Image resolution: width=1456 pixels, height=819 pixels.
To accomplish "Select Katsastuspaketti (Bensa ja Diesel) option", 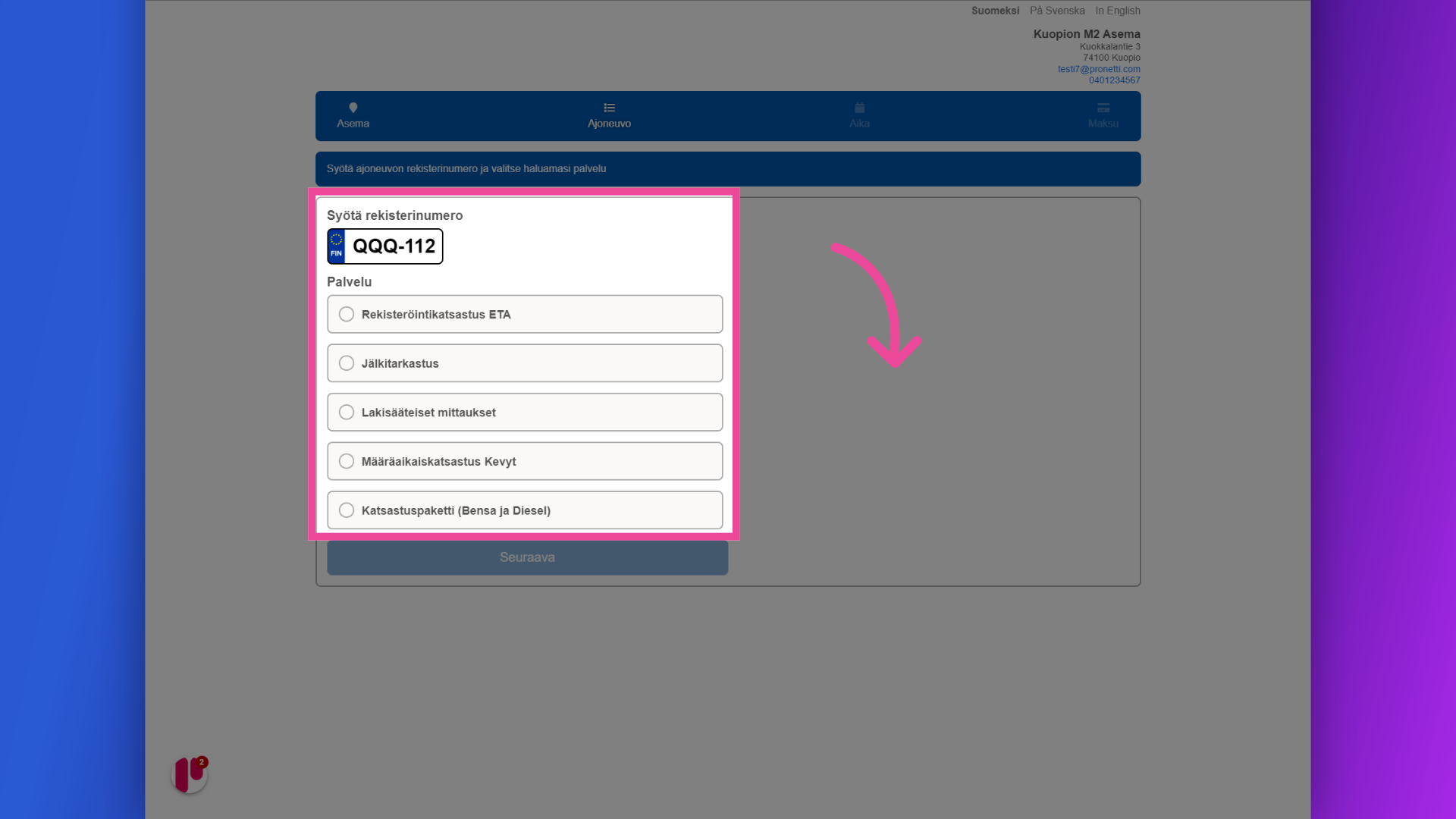I will (x=525, y=510).
